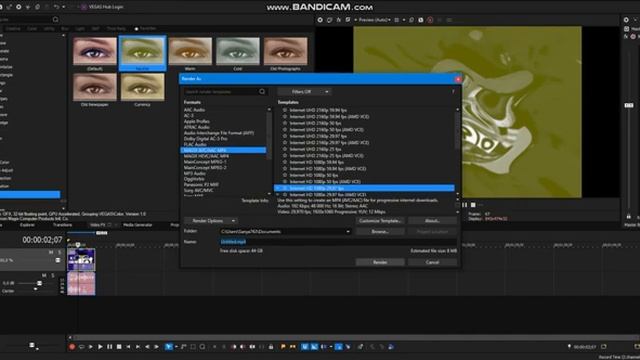Image resolution: width=640 pixels, height=360 pixels.
Task: Click the Insert Marker flag icon
Action: [x=283, y=347]
